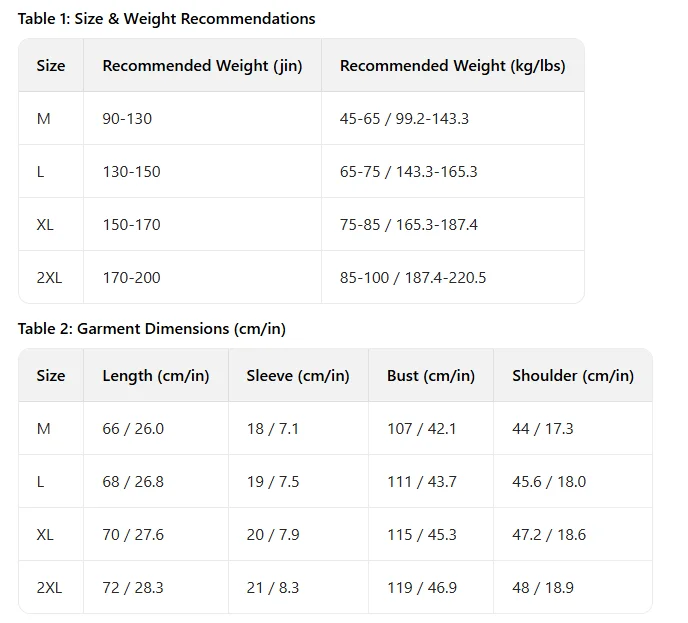Select the Shoulder (cm/in) column header
688x623 pixels.
point(573,376)
